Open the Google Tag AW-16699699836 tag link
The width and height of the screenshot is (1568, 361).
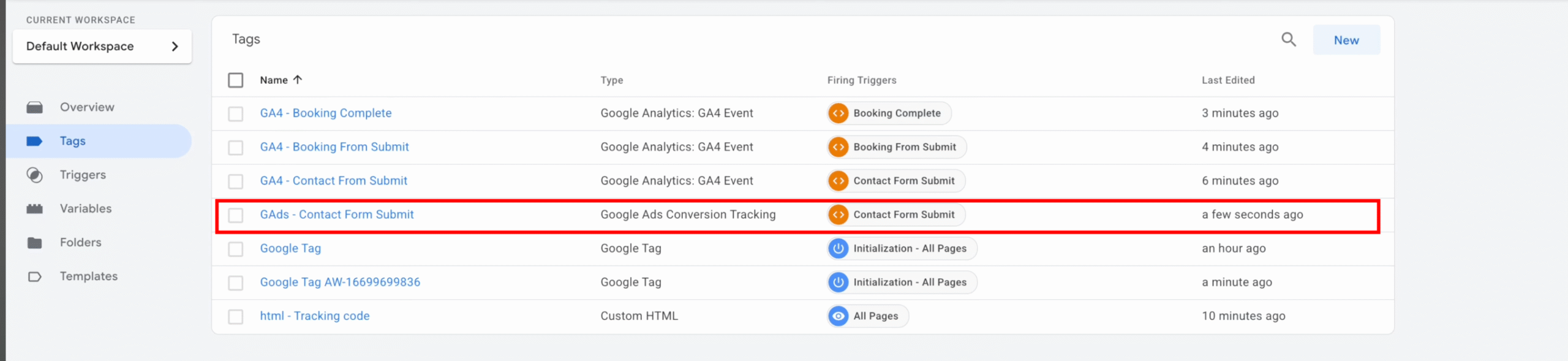(340, 282)
